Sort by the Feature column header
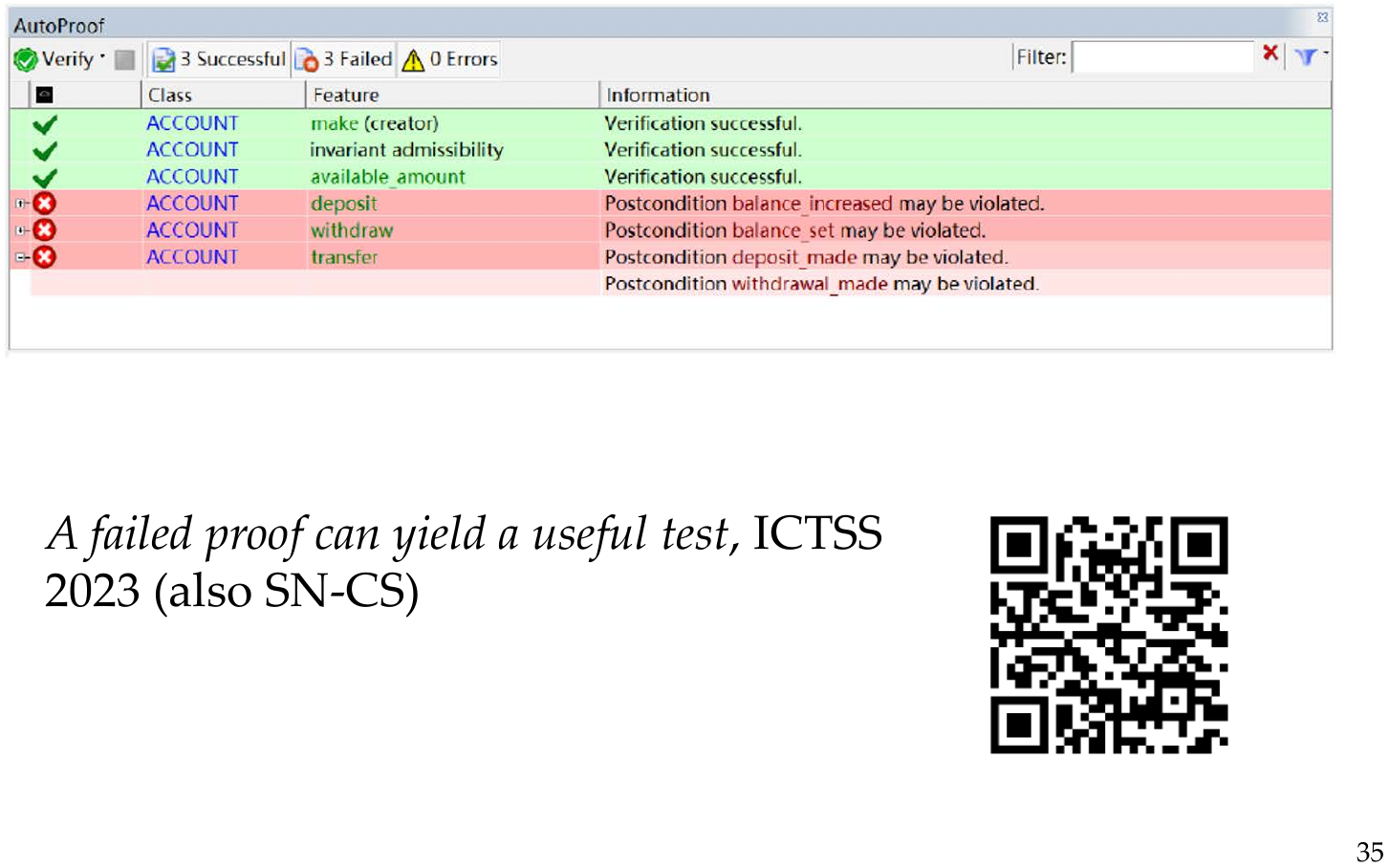Viewport: 1389px width, 868px height. 452,95
